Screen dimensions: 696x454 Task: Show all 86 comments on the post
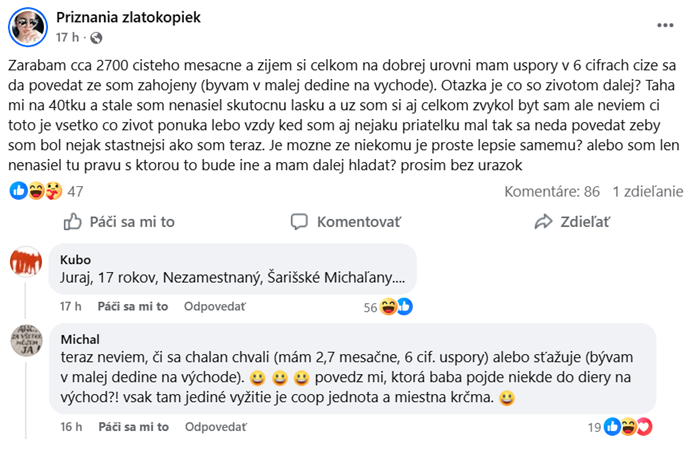[x=551, y=190]
